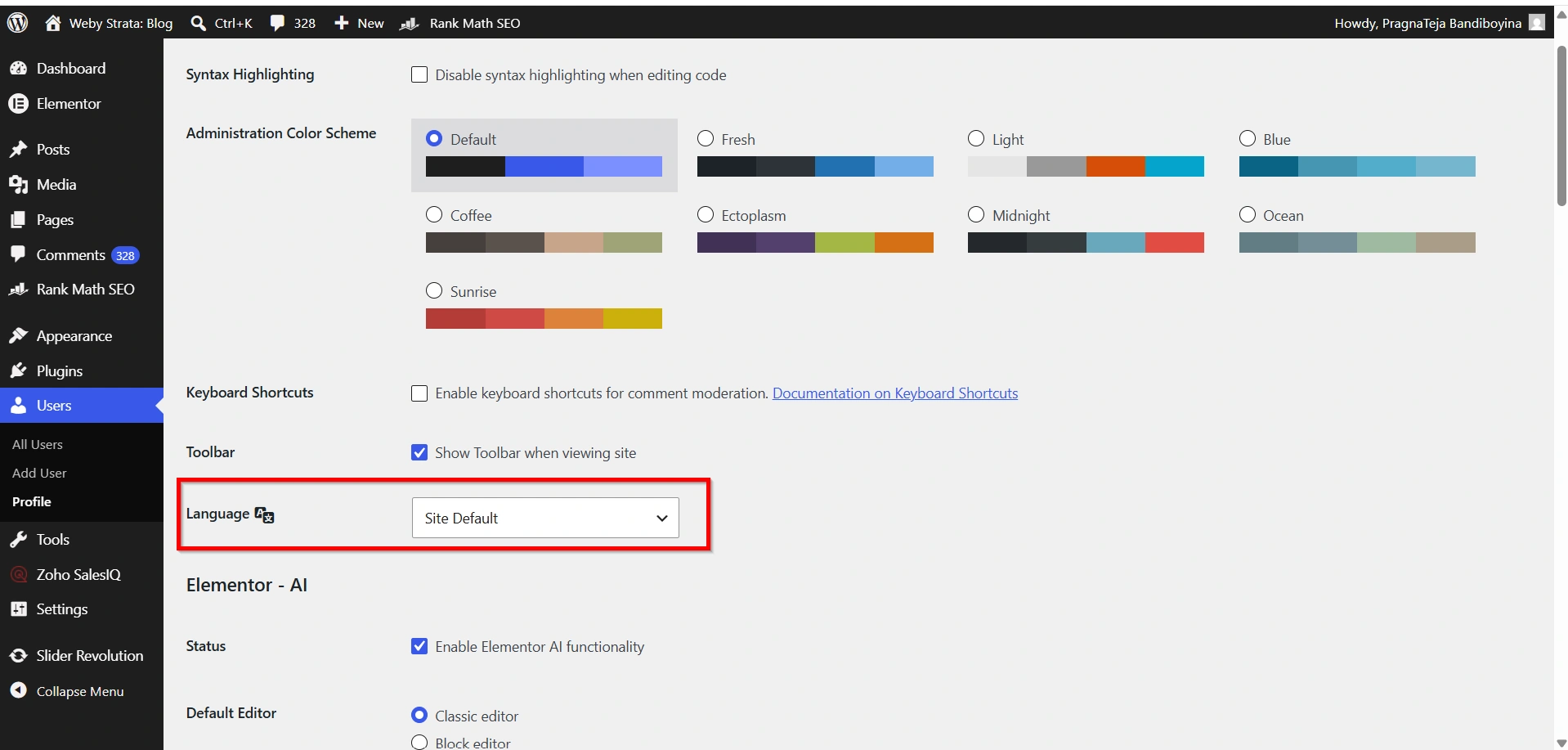Click the Tools wrench icon

point(19,540)
